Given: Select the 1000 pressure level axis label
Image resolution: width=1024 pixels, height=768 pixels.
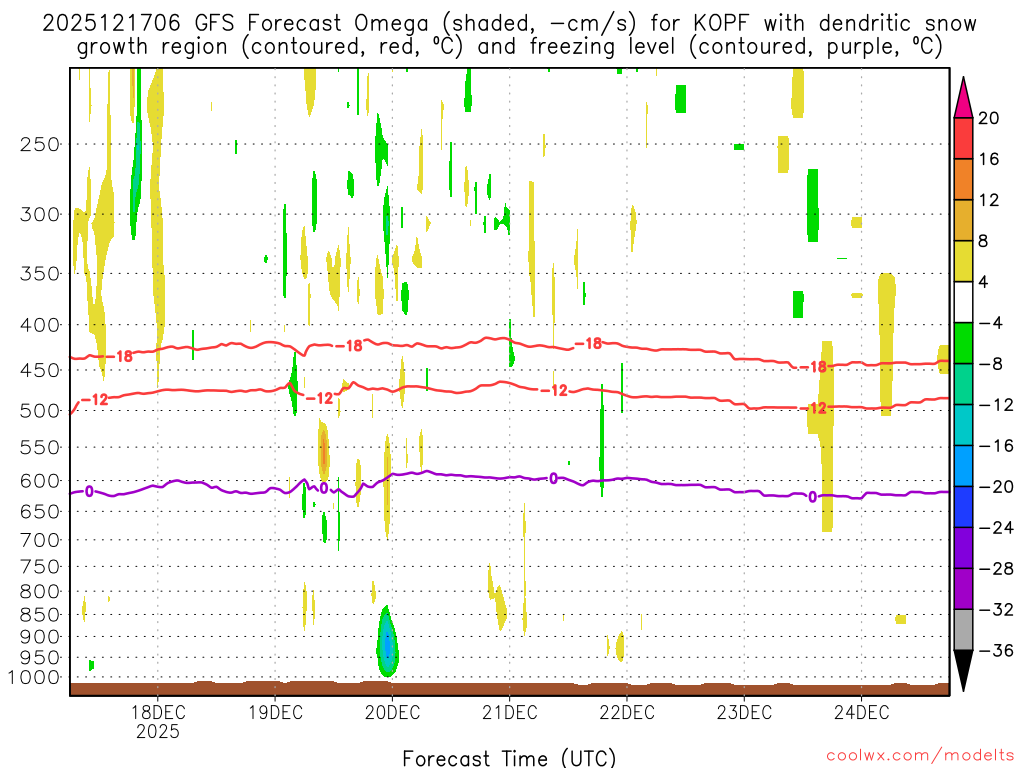Looking at the screenshot, I should tap(36, 678).
